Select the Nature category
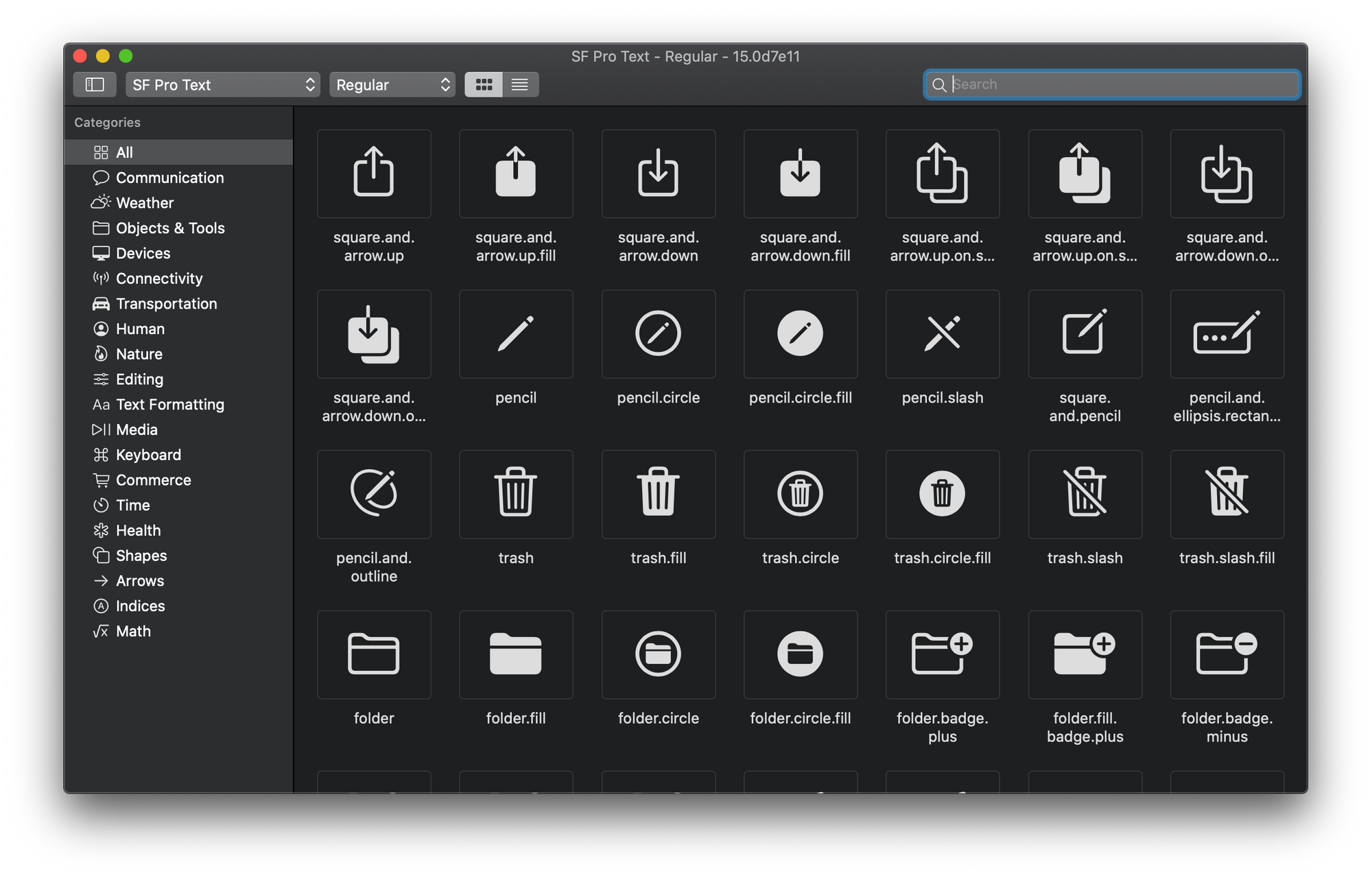This screenshot has height=878, width=1372. (178, 354)
